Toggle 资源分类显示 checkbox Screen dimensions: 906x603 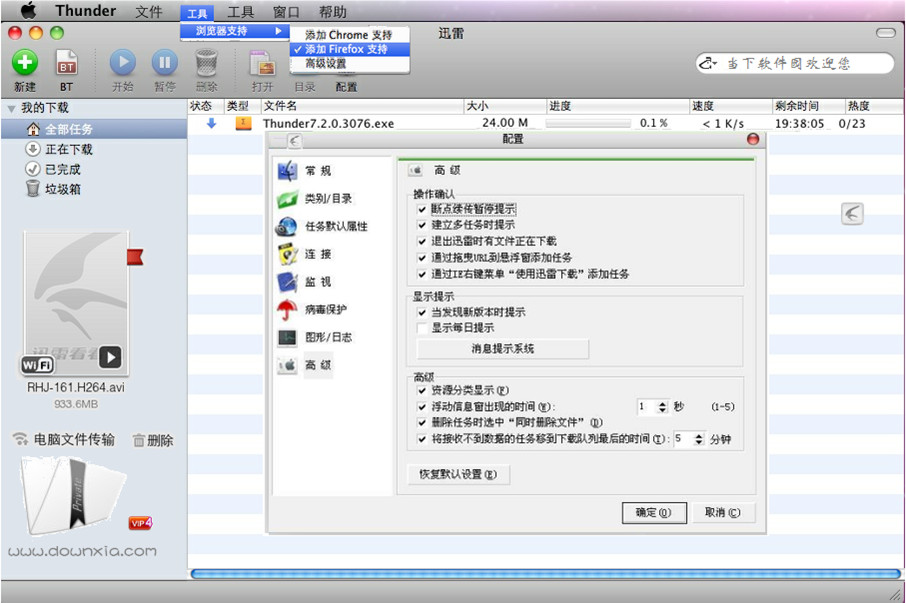coord(422,390)
